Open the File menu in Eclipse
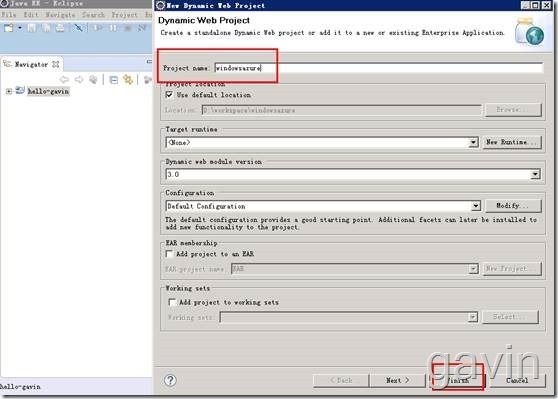The height and width of the screenshot is (399, 558). 9,15
